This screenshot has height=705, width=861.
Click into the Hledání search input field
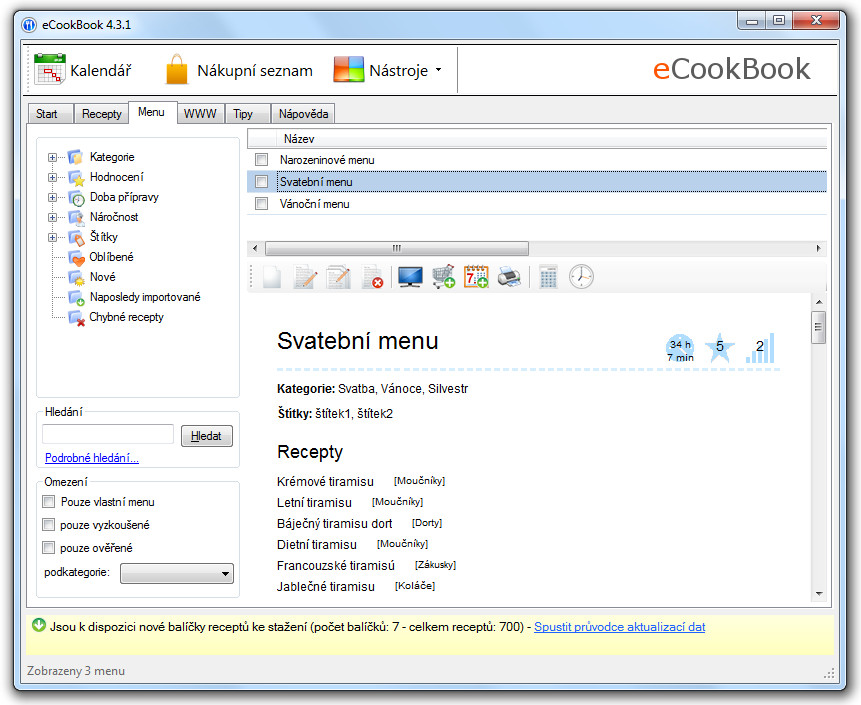[108, 434]
